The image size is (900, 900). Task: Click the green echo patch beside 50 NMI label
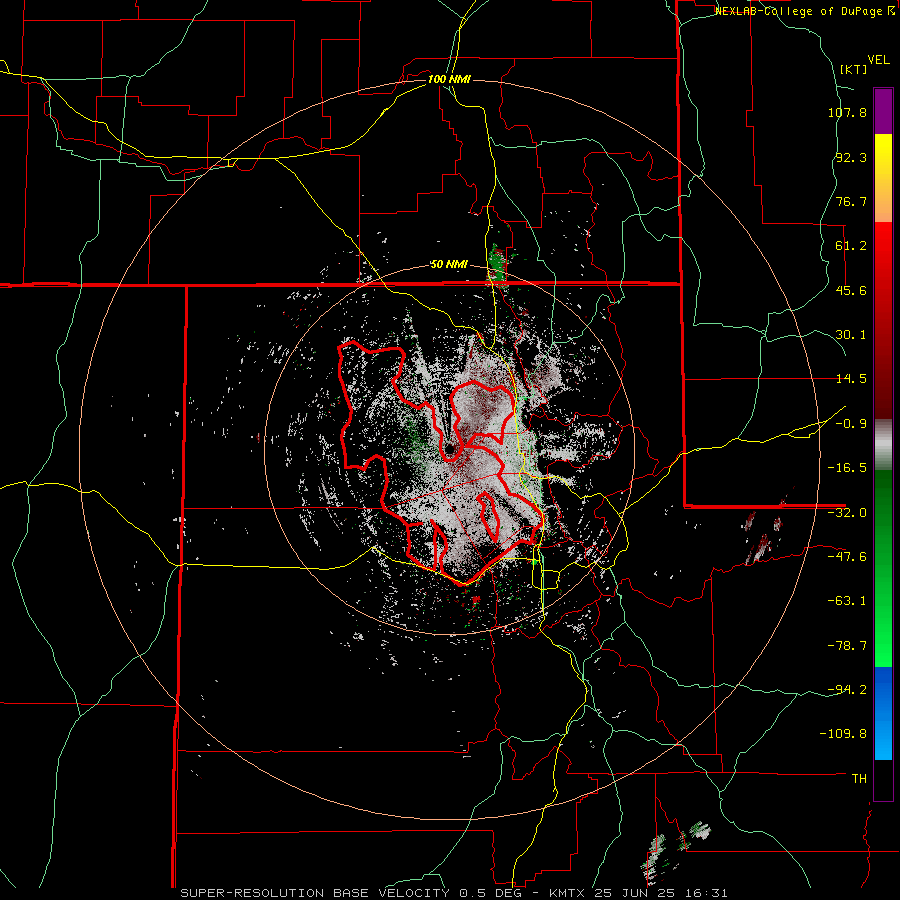[496, 263]
